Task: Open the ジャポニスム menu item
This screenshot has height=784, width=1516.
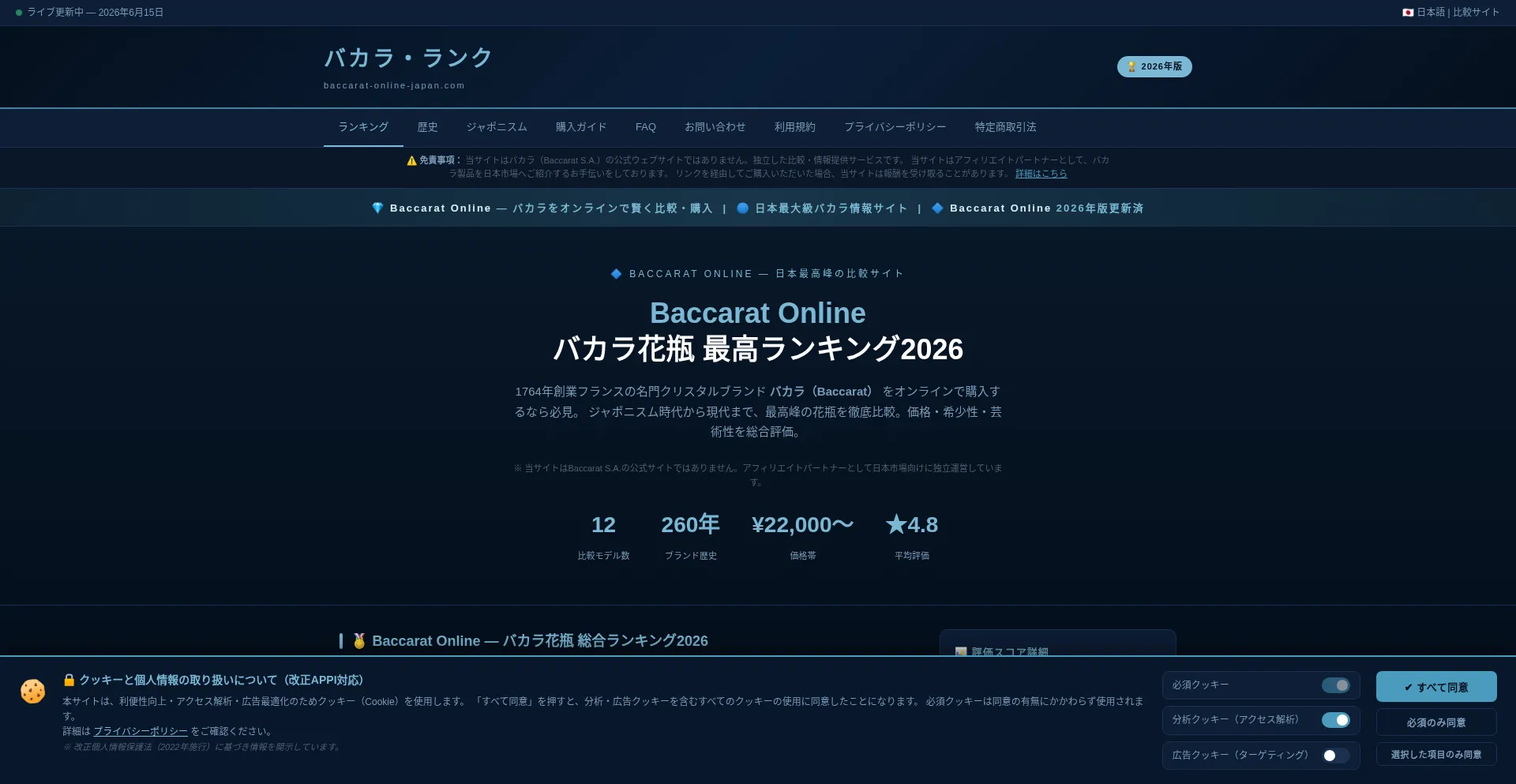Action: (497, 127)
